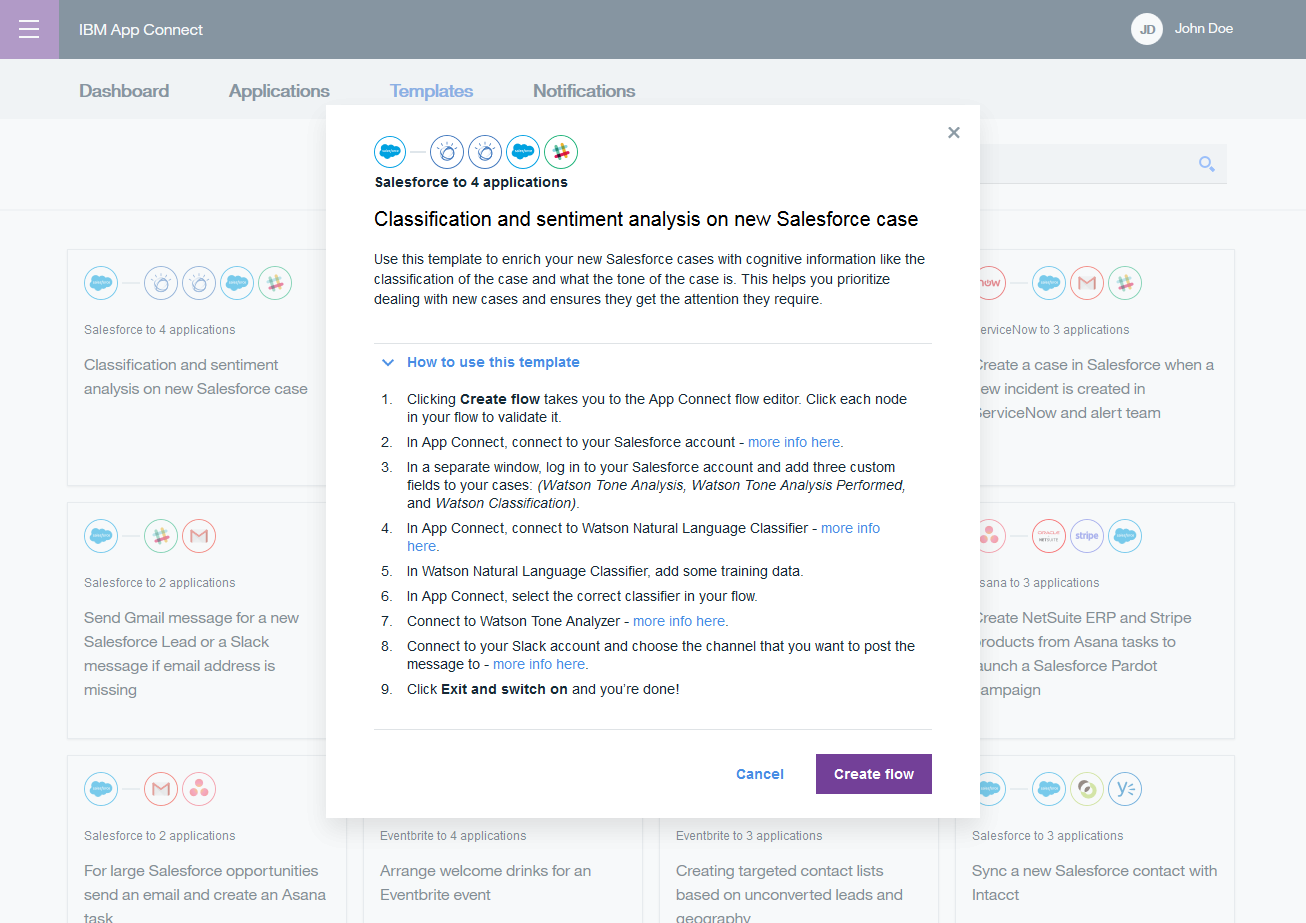Click the IBM App Connect title
Screen dimensions: 1306x923
coord(141,30)
